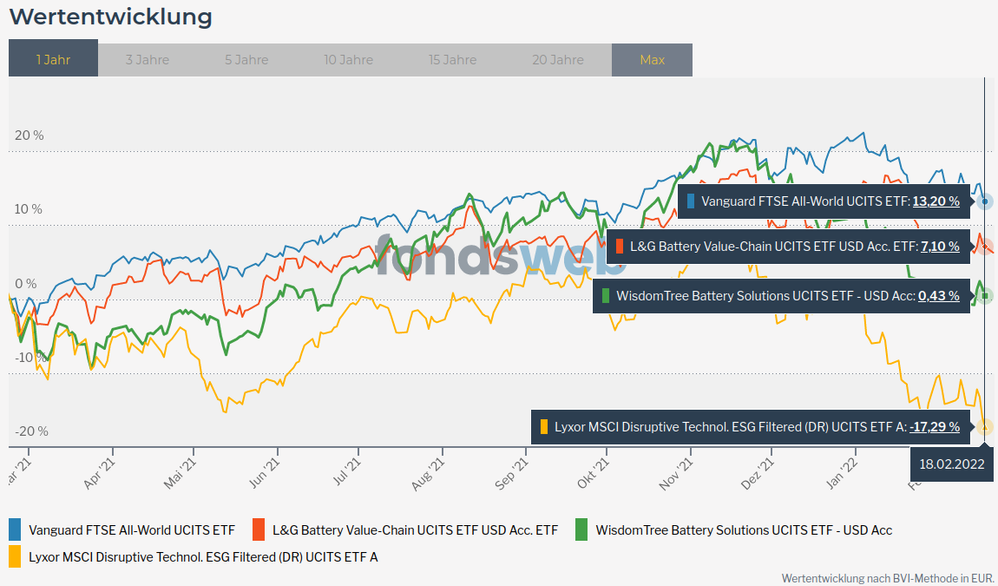Click the yellow data point marker at chart end
998x586 pixels.
tap(986, 427)
